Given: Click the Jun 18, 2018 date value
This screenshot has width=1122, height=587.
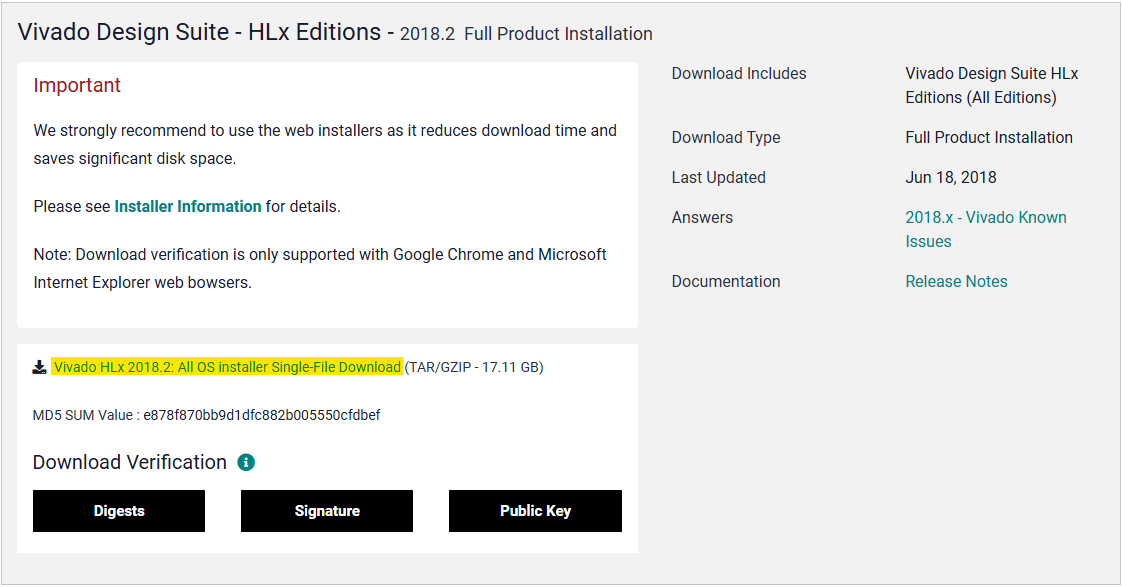Looking at the screenshot, I should pyautogui.click(x=950, y=178).
